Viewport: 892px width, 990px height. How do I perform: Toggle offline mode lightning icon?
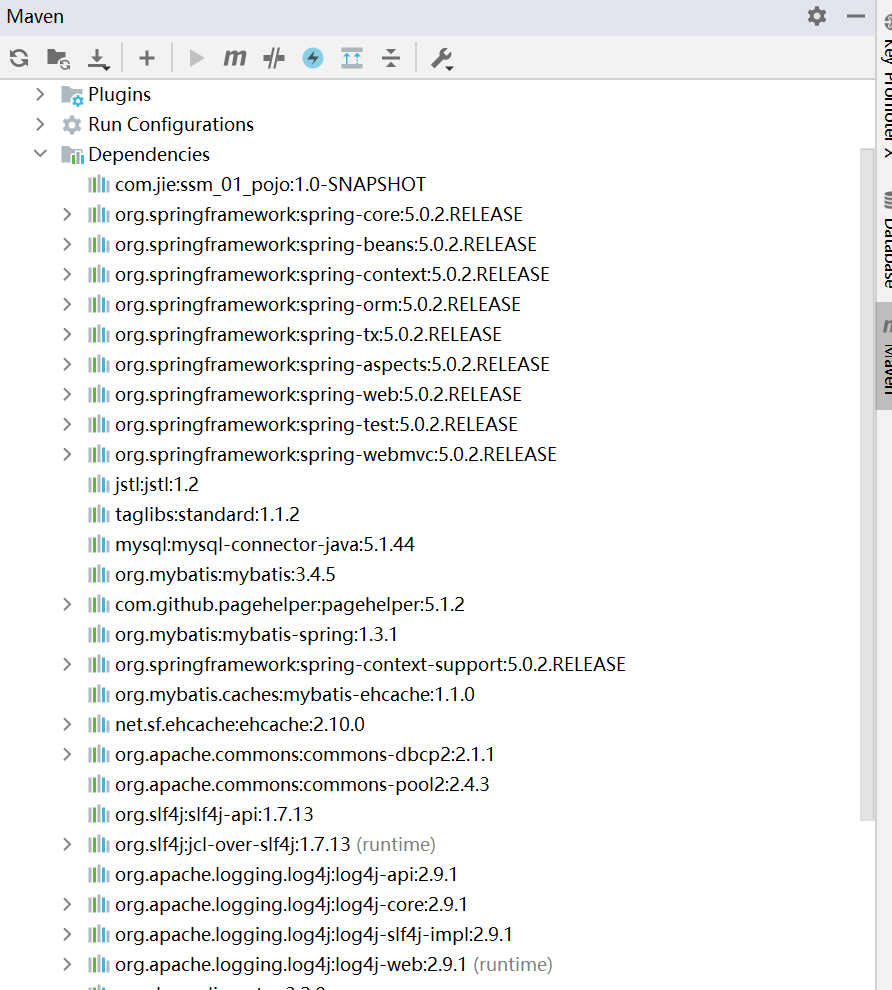312,58
